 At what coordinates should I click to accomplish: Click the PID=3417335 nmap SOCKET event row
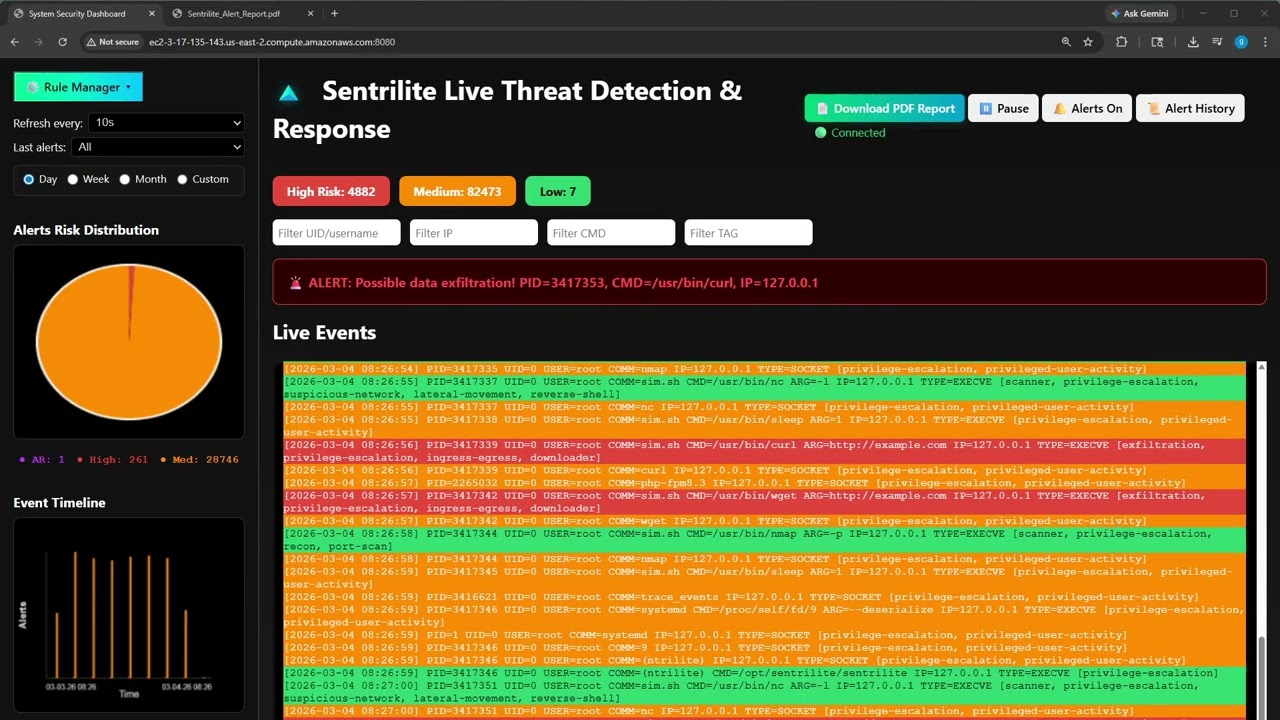[x=764, y=369]
